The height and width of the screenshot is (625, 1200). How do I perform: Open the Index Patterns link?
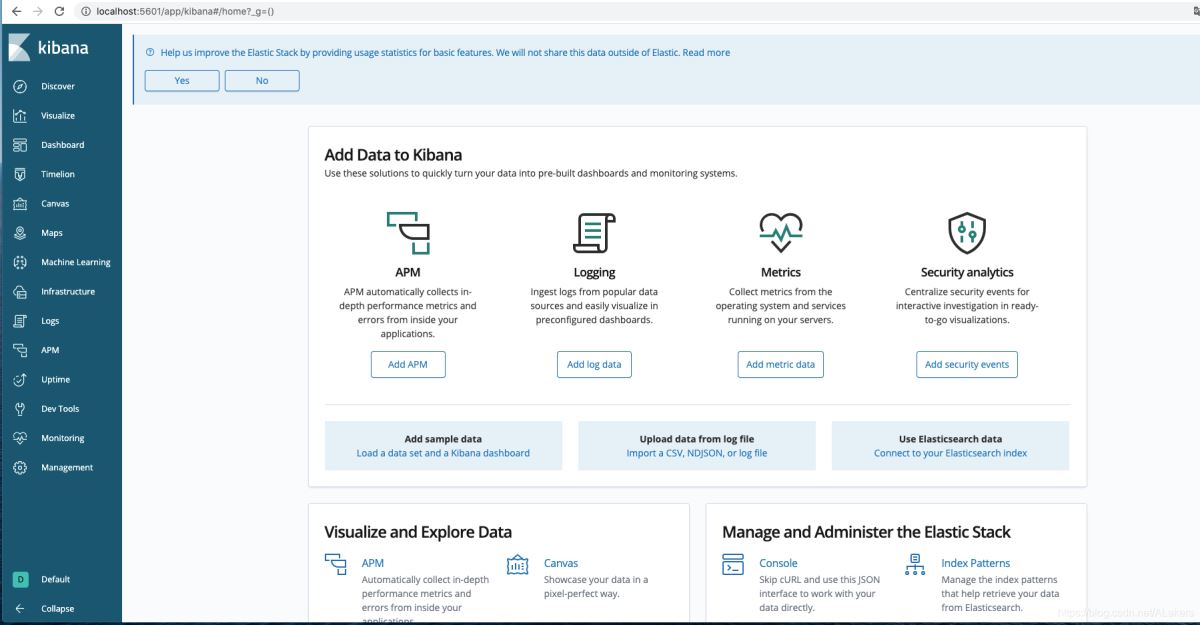tap(975, 562)
